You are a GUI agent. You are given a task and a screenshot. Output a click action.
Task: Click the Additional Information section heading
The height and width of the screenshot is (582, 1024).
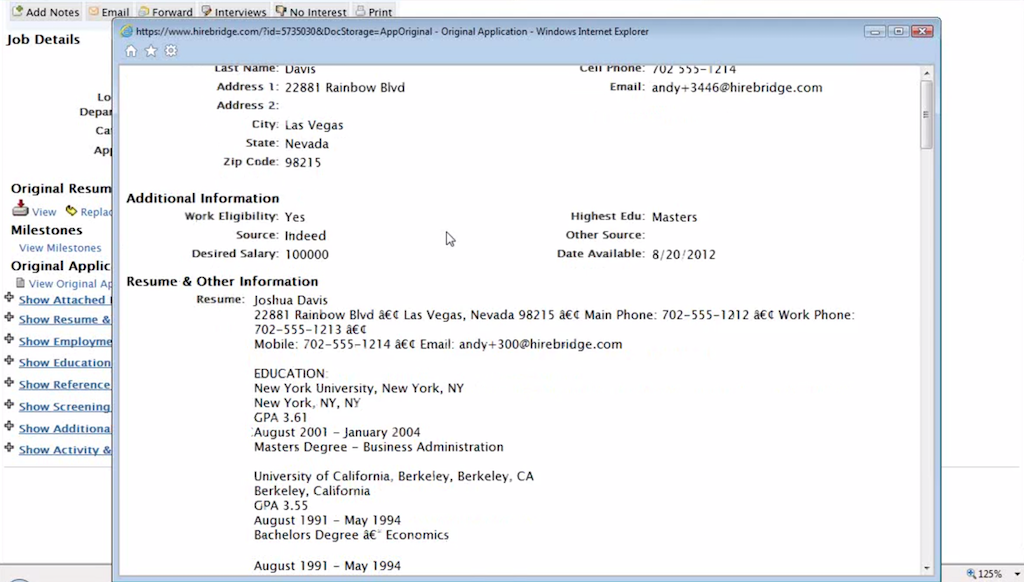(202, 198)
